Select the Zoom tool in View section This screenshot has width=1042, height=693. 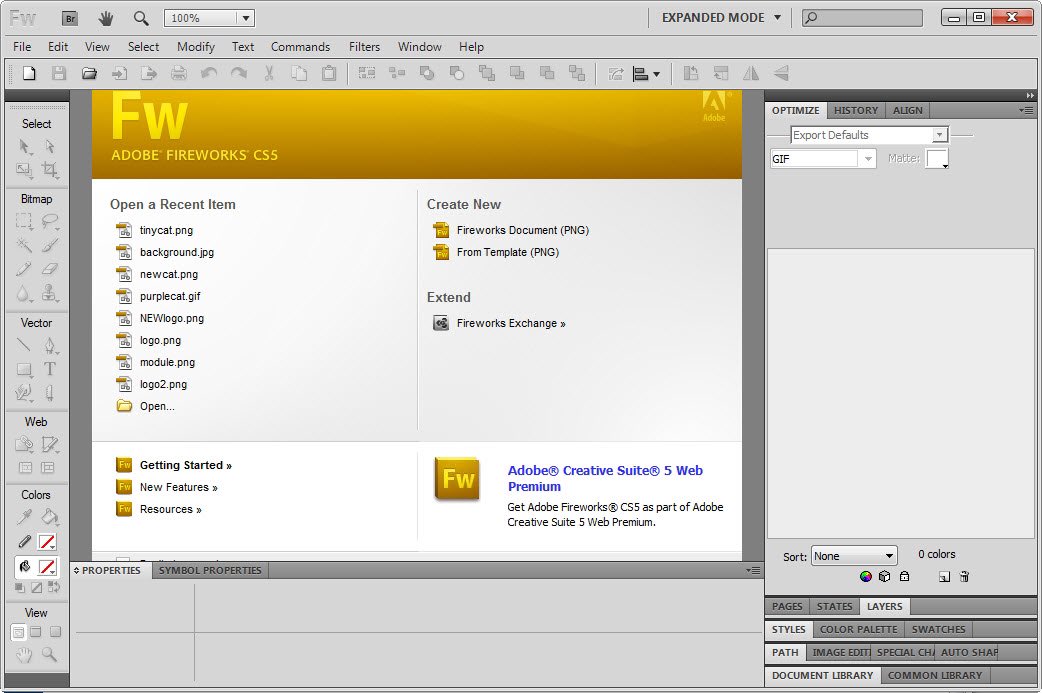point(49,655)
